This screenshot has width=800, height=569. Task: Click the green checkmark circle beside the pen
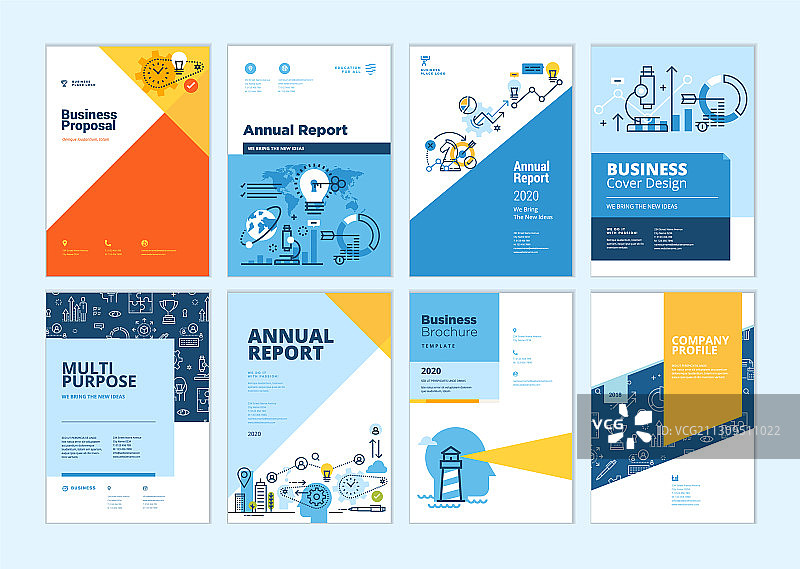pyautogui.click(x=376, y=495)
